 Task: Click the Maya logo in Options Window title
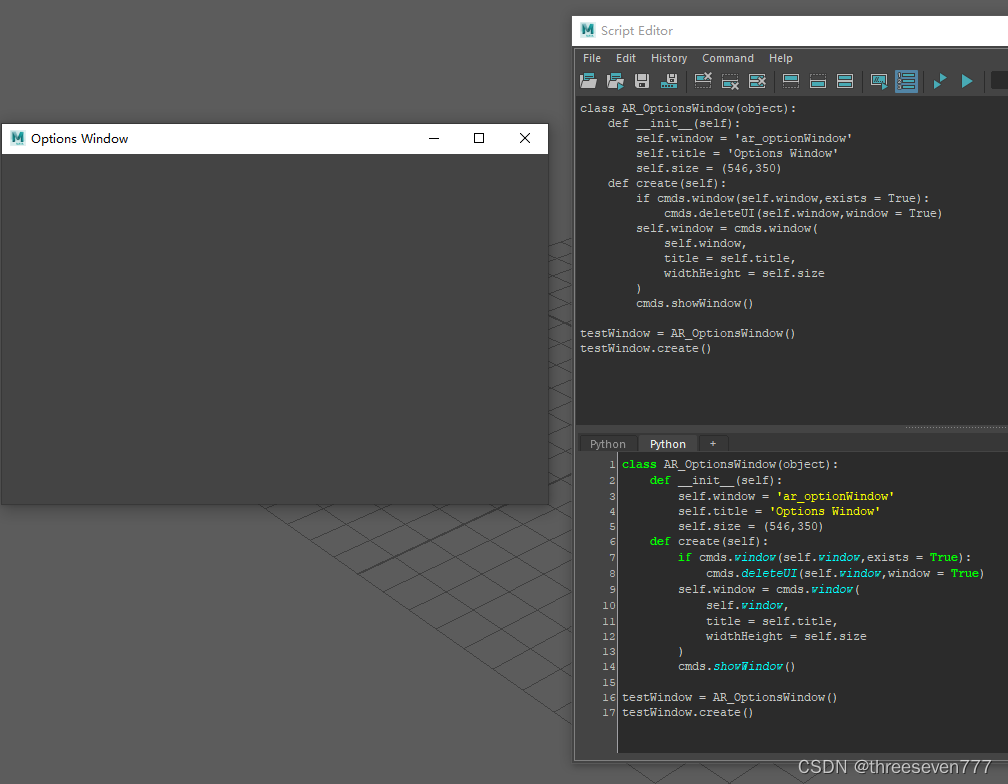pyautogui.click(x=17, y=138)
